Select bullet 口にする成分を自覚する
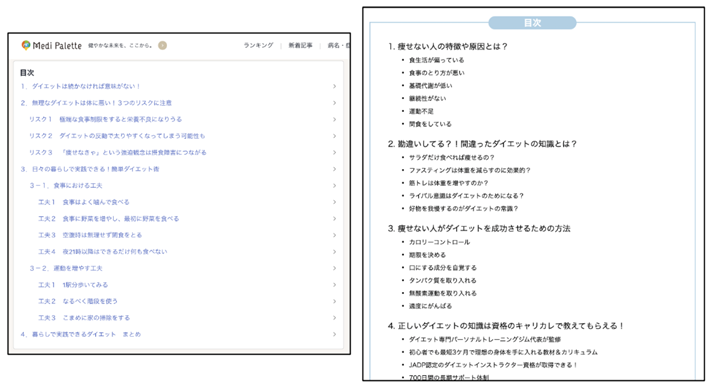Image resolution: width=712 pixels, height=390 pixels. click(443, 268)
